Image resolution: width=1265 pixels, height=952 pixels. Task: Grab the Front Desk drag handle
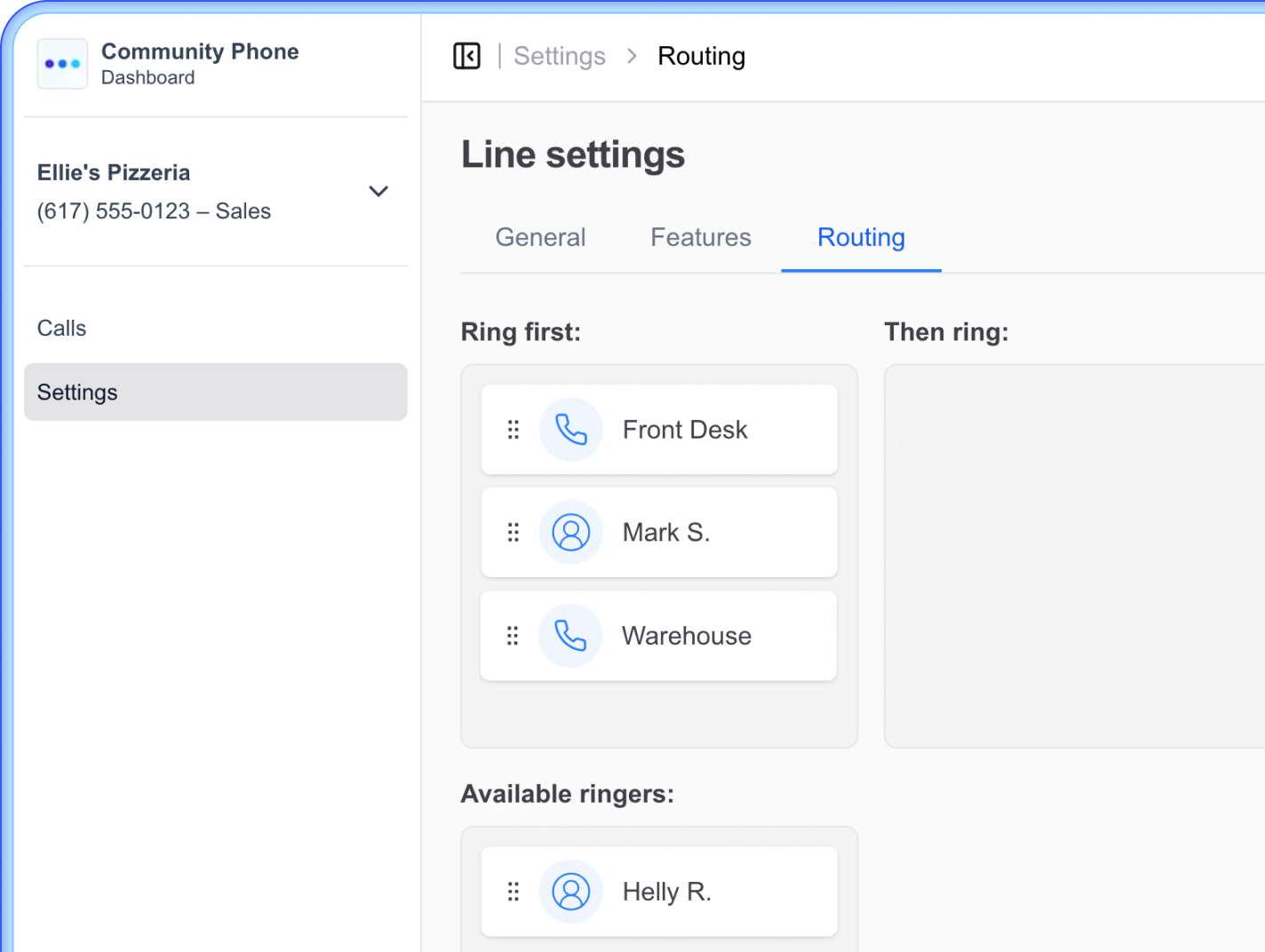point(513,430)
